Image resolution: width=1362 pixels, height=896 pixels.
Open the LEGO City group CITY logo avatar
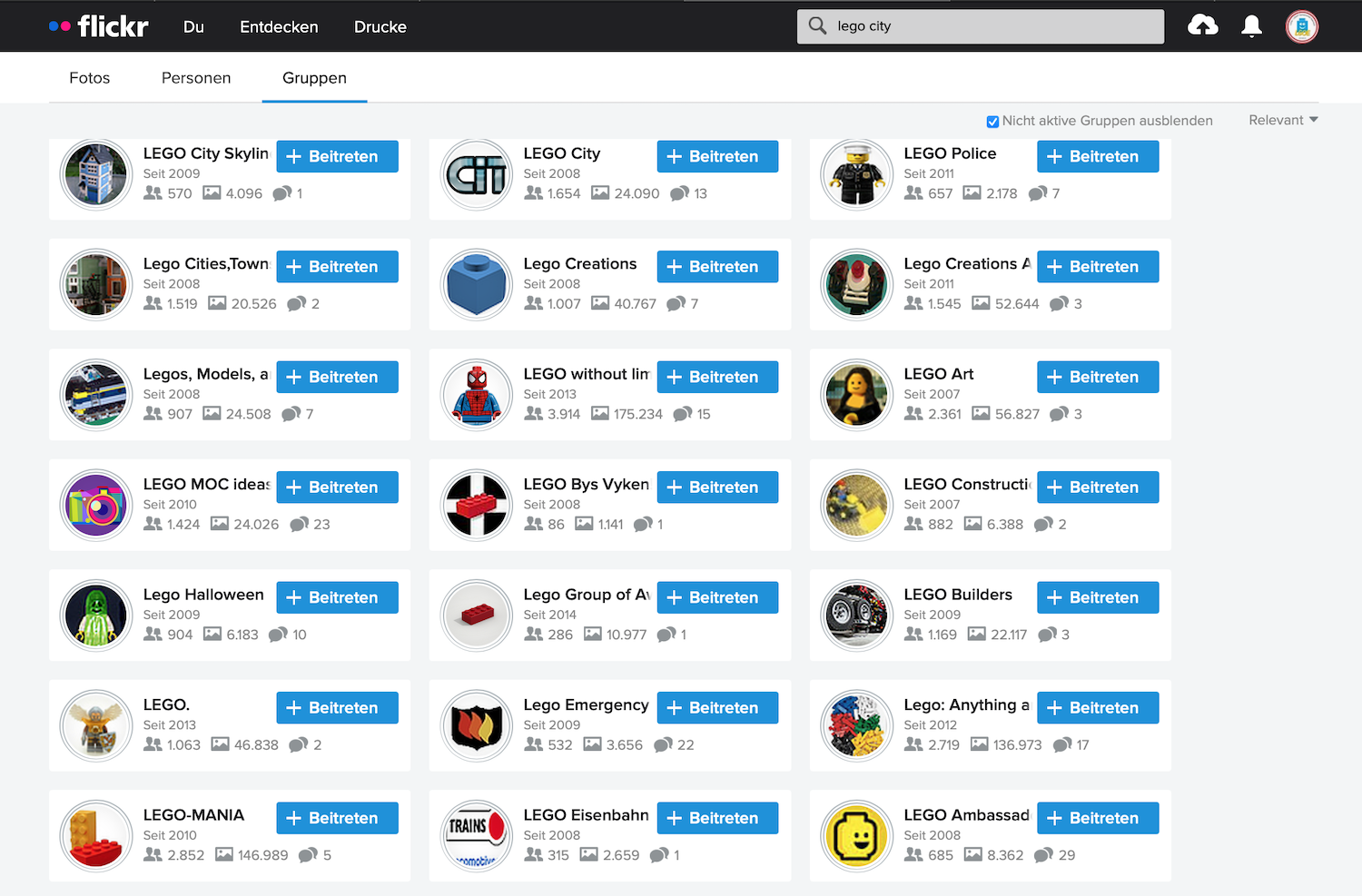tap(477, 174)
